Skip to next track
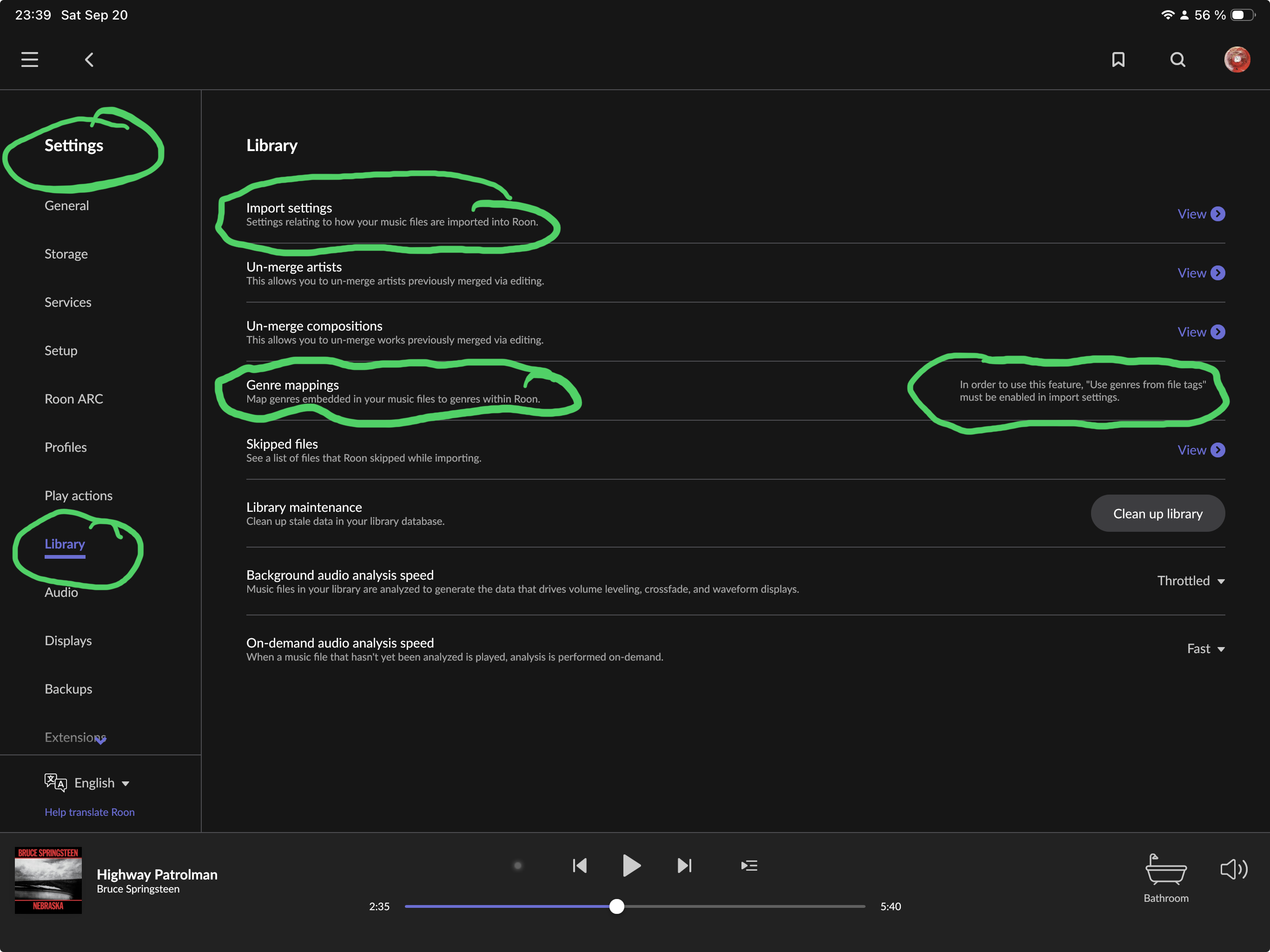This screenshot has height=952, width=1270. tap(684, 865)
